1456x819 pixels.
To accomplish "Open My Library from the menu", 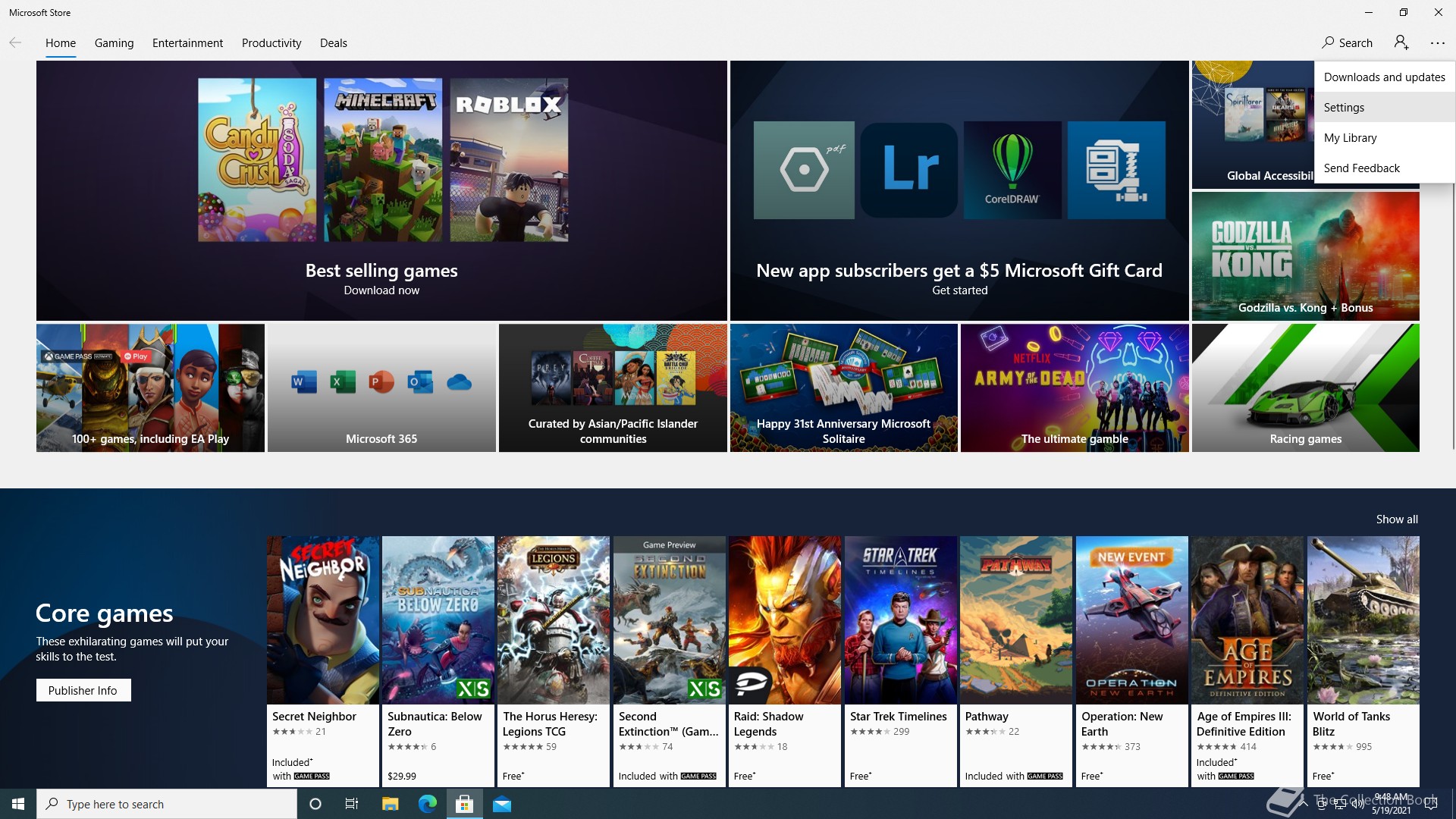I will click(x=1384, y=137).
